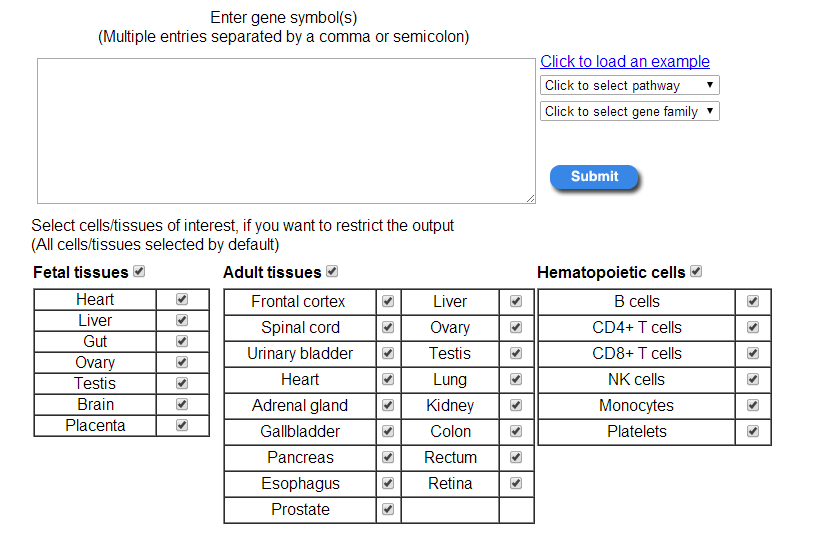
Task: Toggle the Prostate tissue checkbox
Action: (388, 509)
